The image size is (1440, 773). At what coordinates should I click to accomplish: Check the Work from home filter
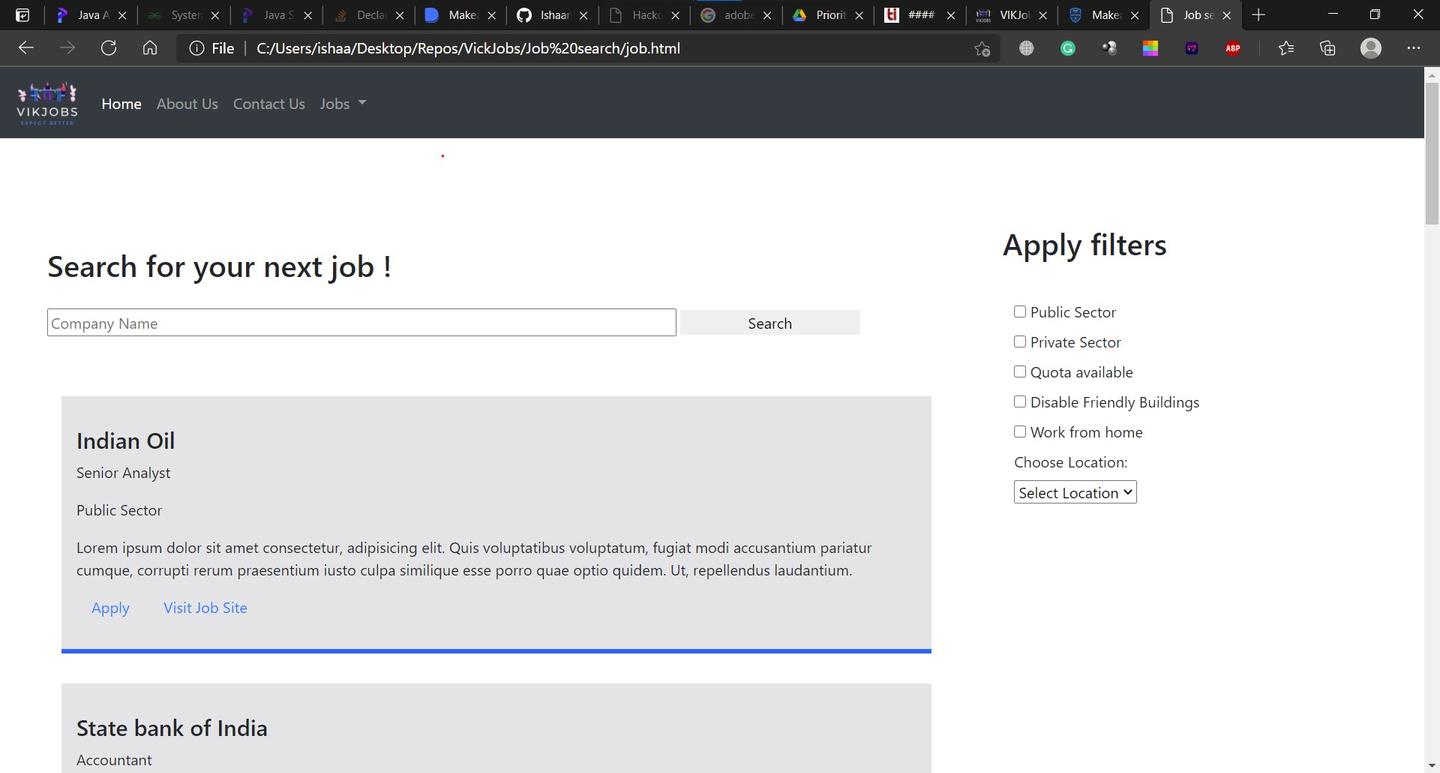[x=1020, y=432]
